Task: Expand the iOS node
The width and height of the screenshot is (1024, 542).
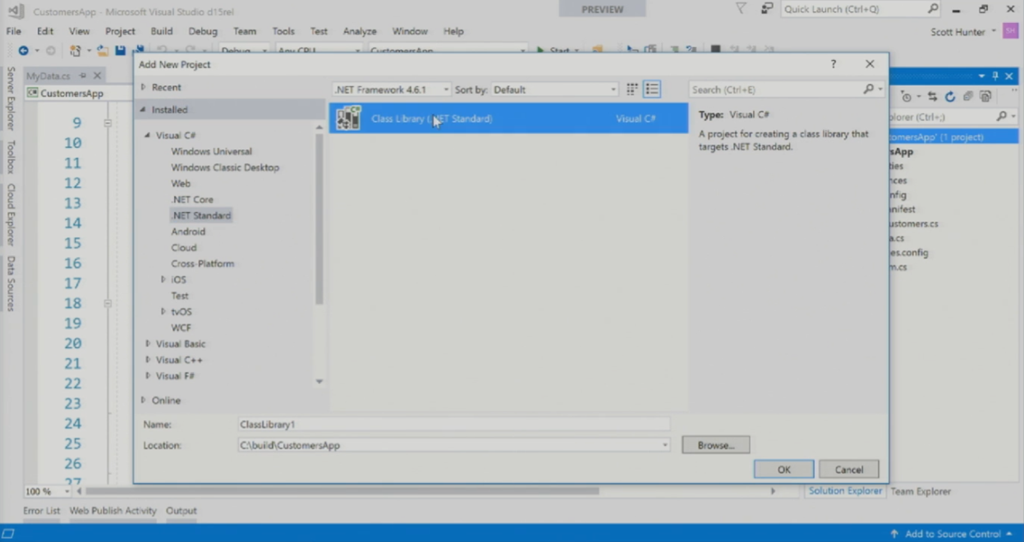Action: [x=163, y=279]
